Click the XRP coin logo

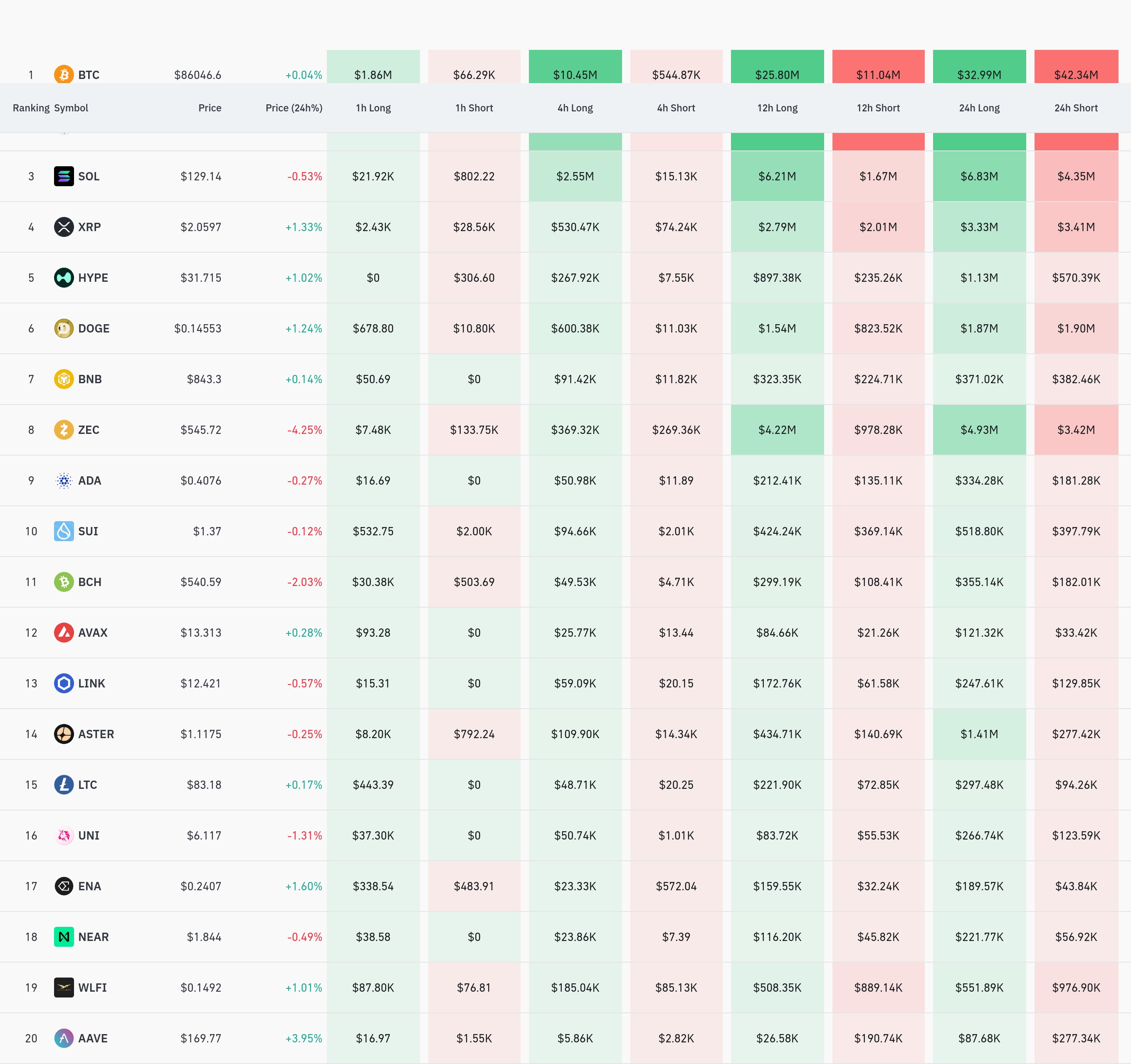coord(64,227)
